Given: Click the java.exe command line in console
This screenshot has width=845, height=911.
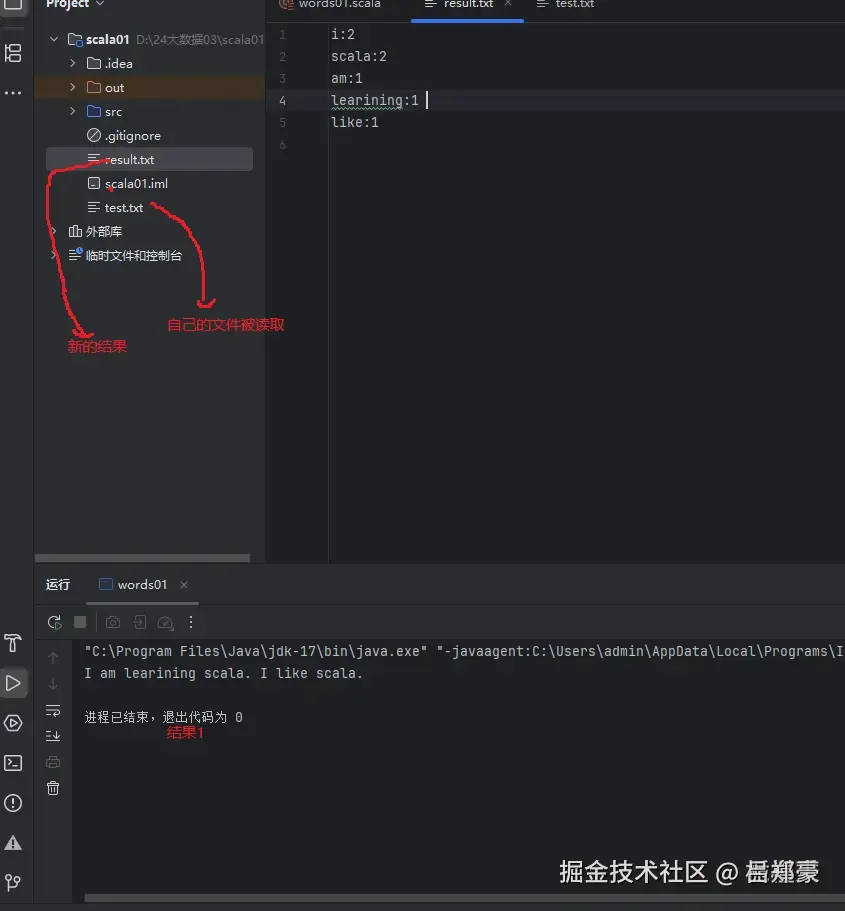Looking at the screenshot, I should (x=464, y=651).
